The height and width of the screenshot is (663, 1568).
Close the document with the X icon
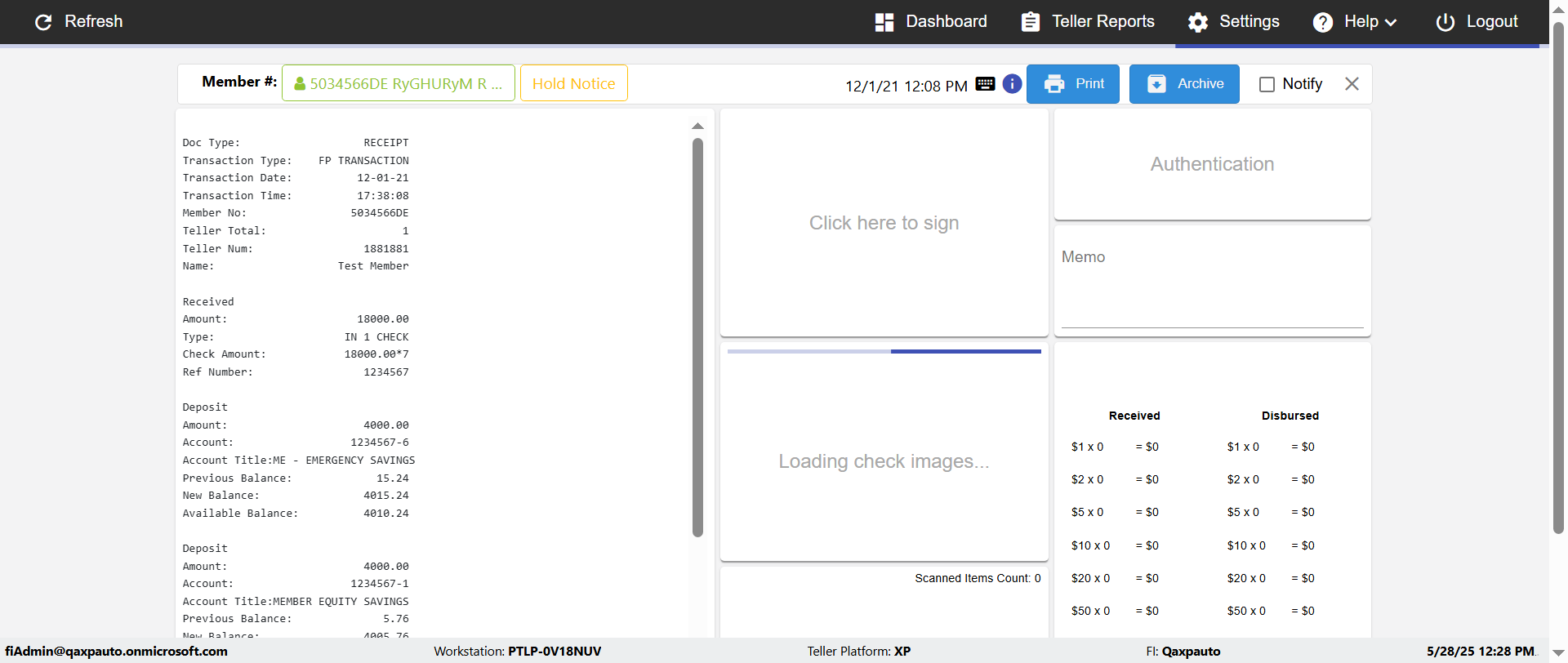point(1352,84)
